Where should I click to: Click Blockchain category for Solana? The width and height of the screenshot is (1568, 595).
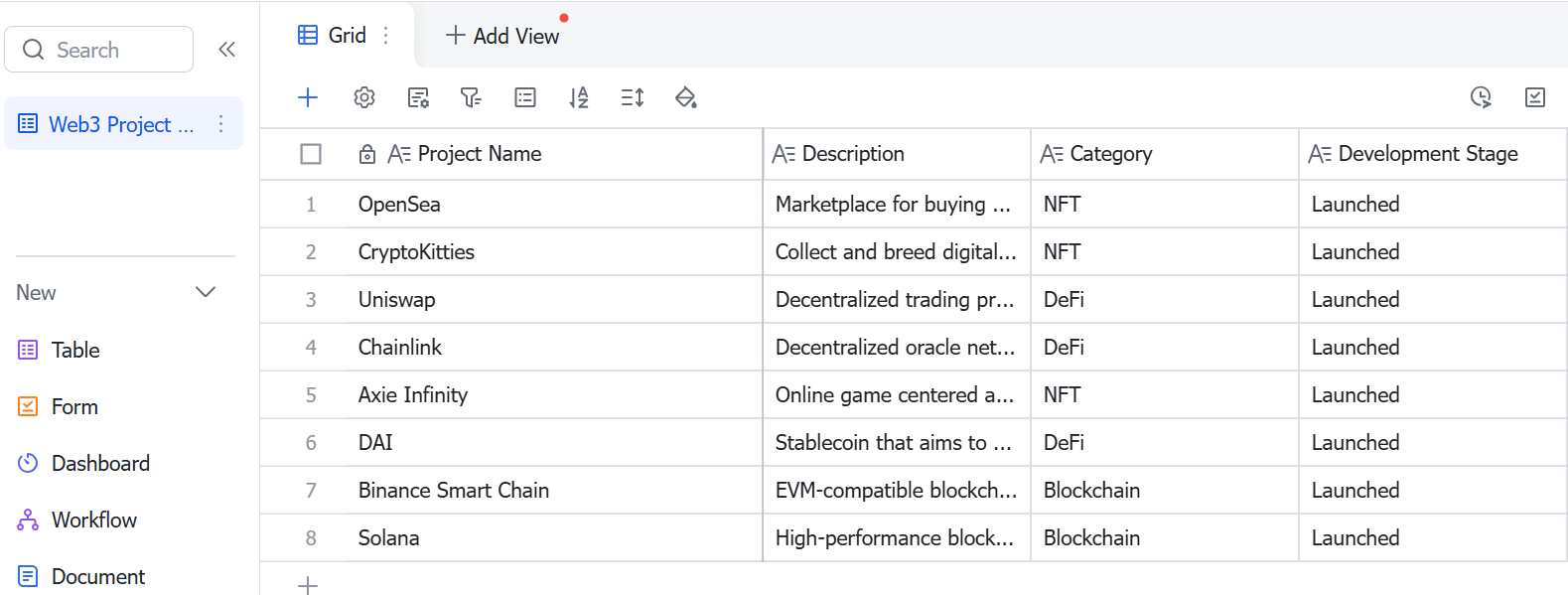pos(1165,538)
